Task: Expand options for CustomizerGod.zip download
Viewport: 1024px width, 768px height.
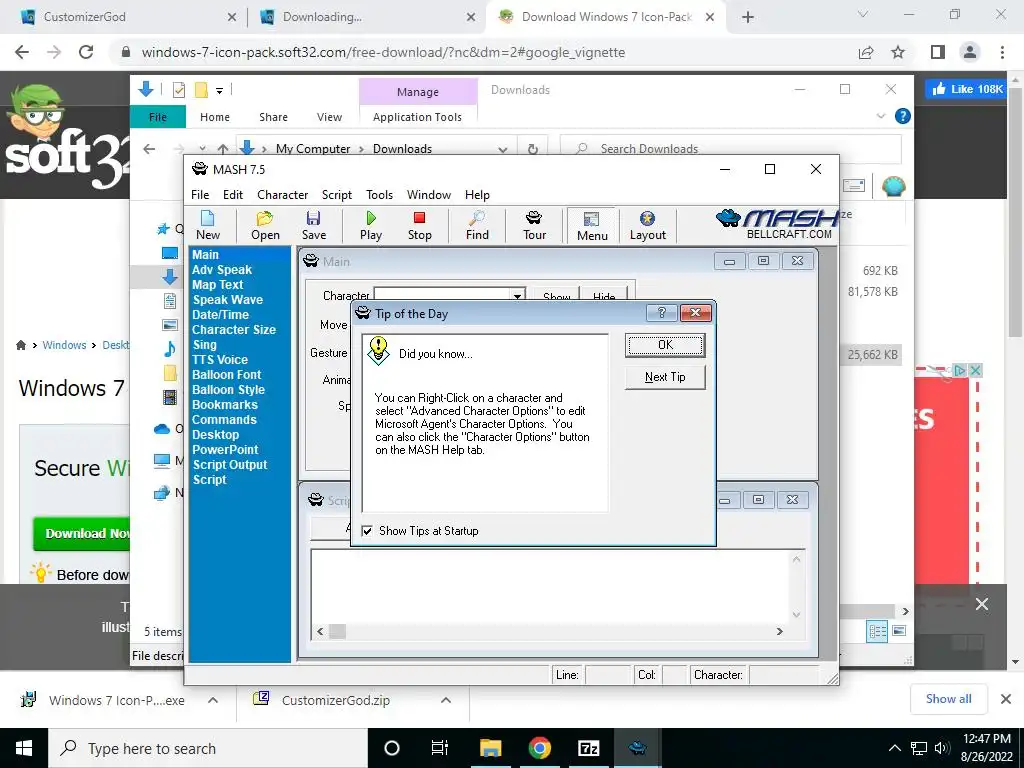Action: coord(446,700)
